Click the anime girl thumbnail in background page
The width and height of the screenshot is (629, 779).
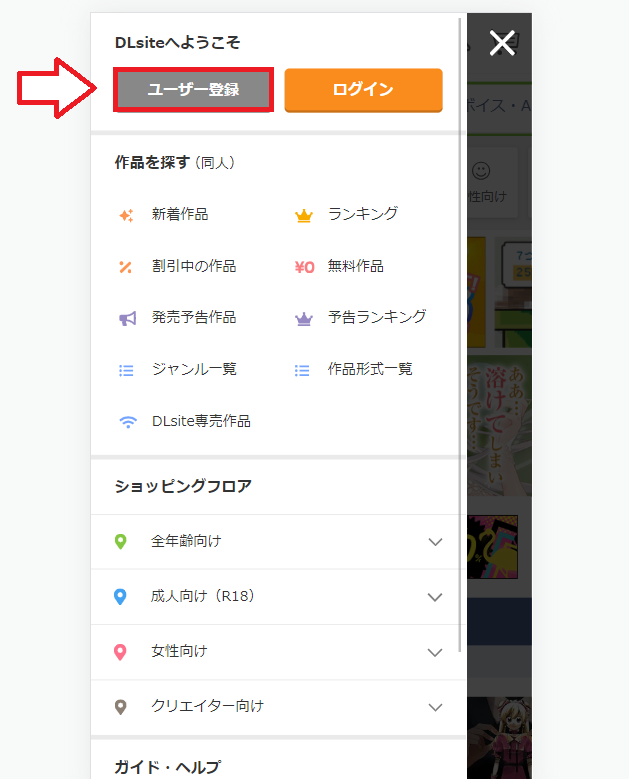pos(499,738)
